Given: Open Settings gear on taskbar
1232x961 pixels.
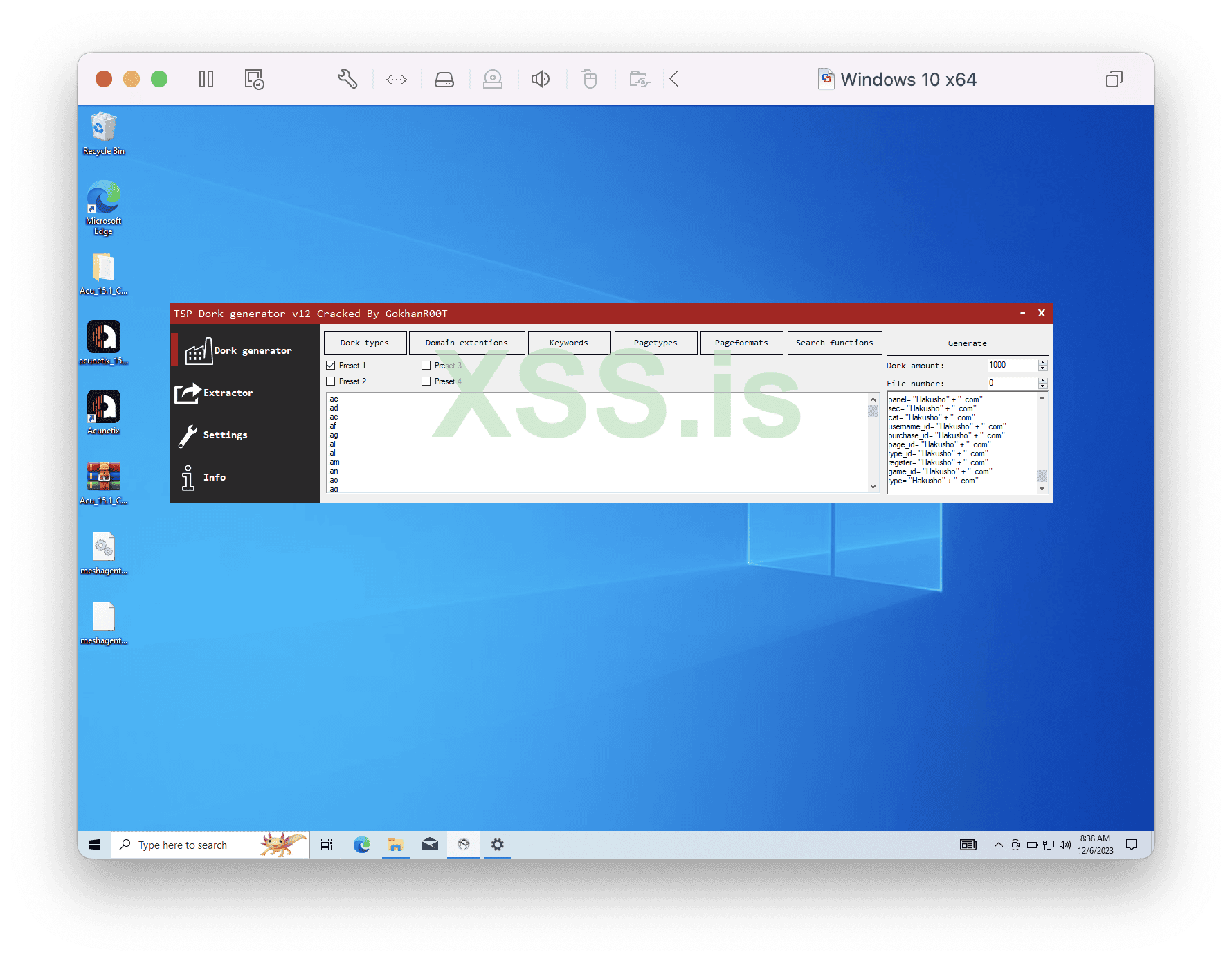Looking at the screenshot, I should 498,845.
